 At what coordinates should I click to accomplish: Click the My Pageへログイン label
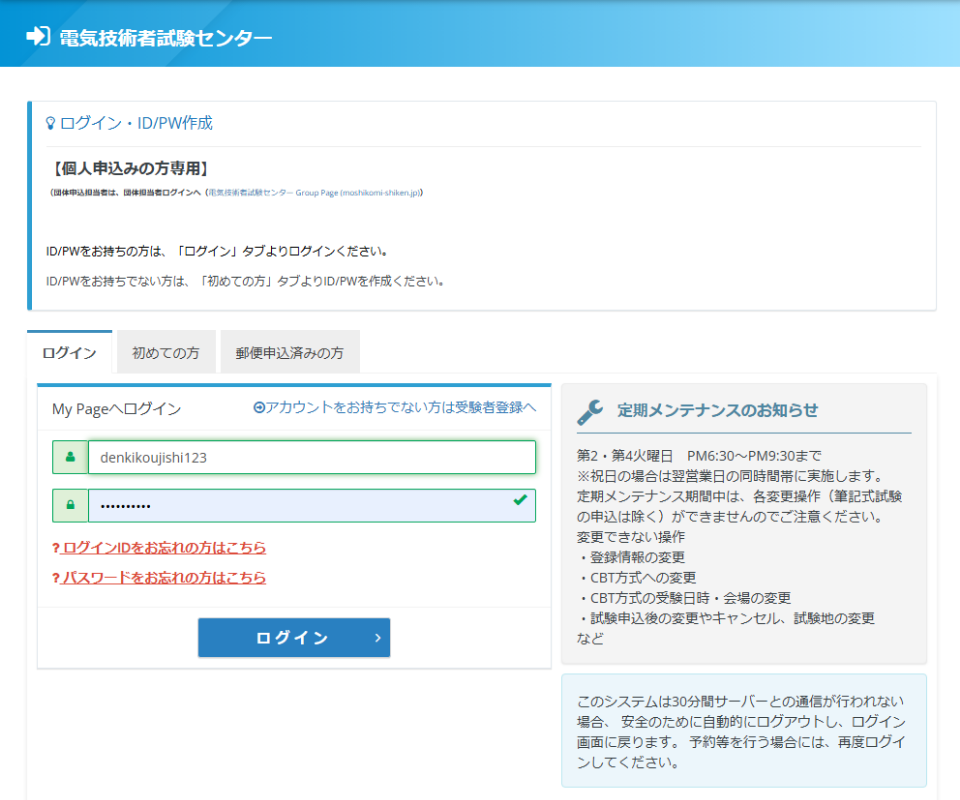116,409
